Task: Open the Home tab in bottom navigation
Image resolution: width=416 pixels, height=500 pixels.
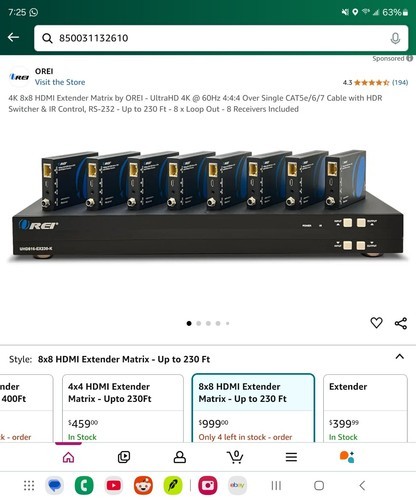Action: point(68,457)
